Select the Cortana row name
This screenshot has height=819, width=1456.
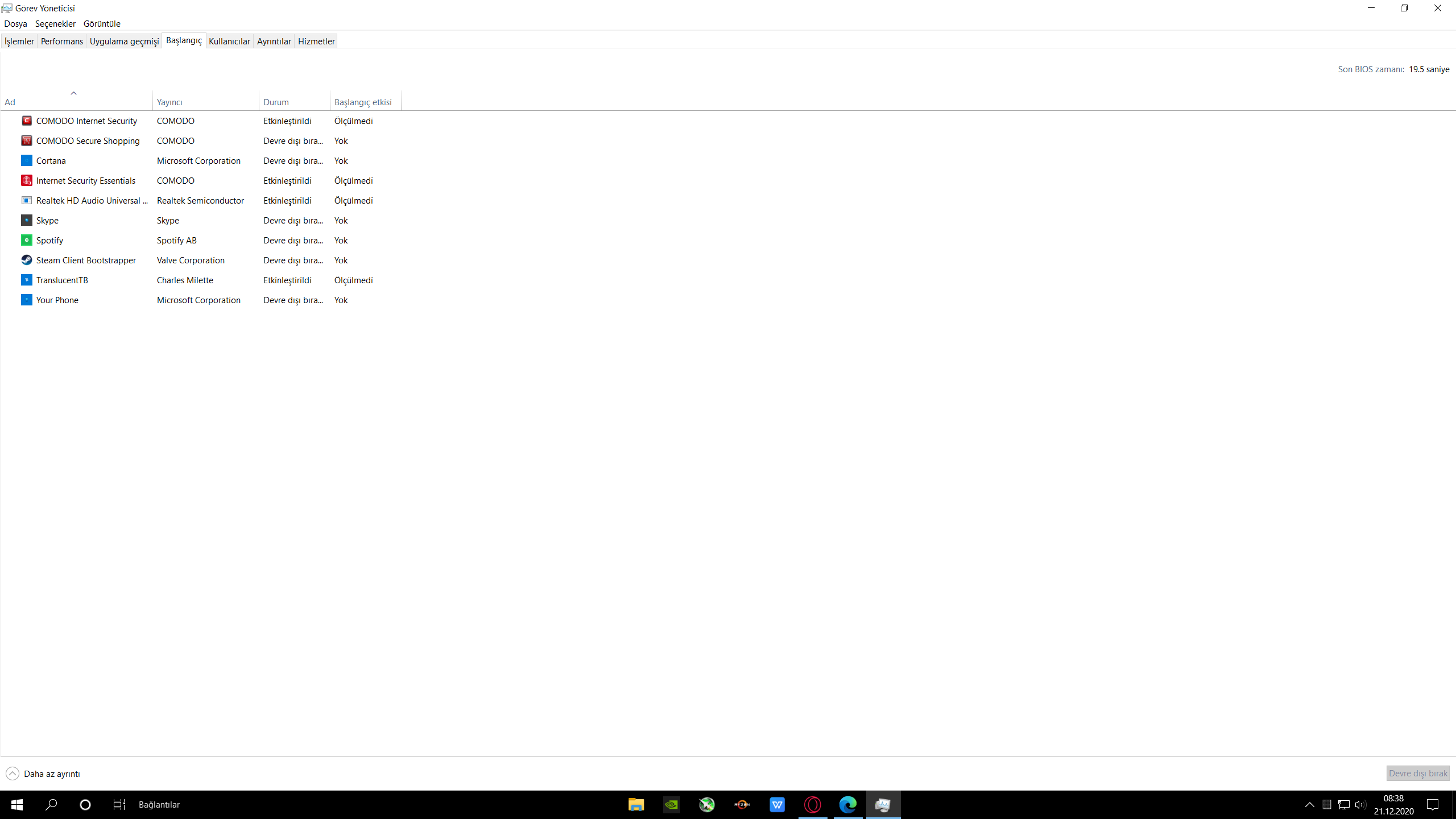point(51,160)
